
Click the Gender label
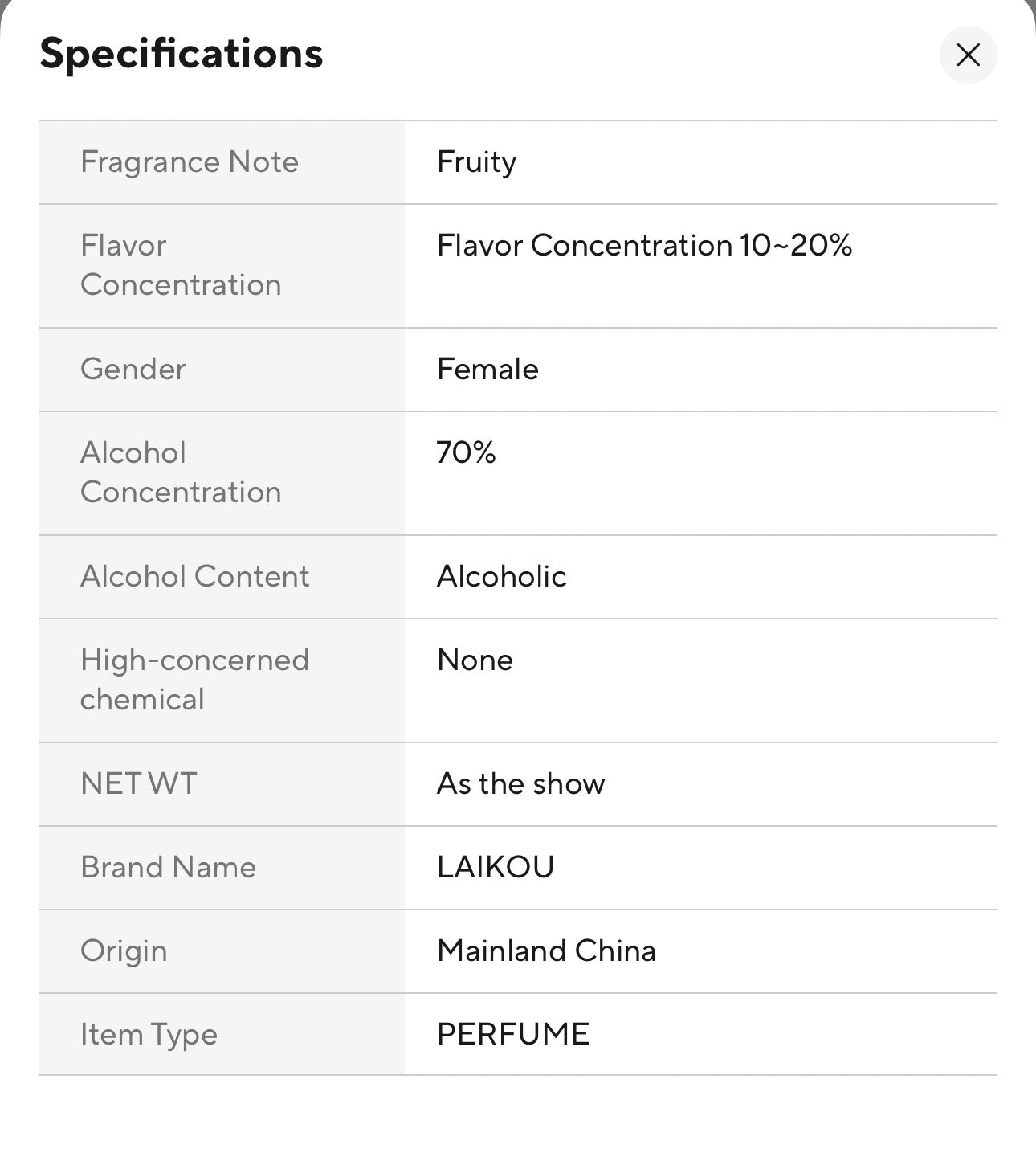(133, 369)
